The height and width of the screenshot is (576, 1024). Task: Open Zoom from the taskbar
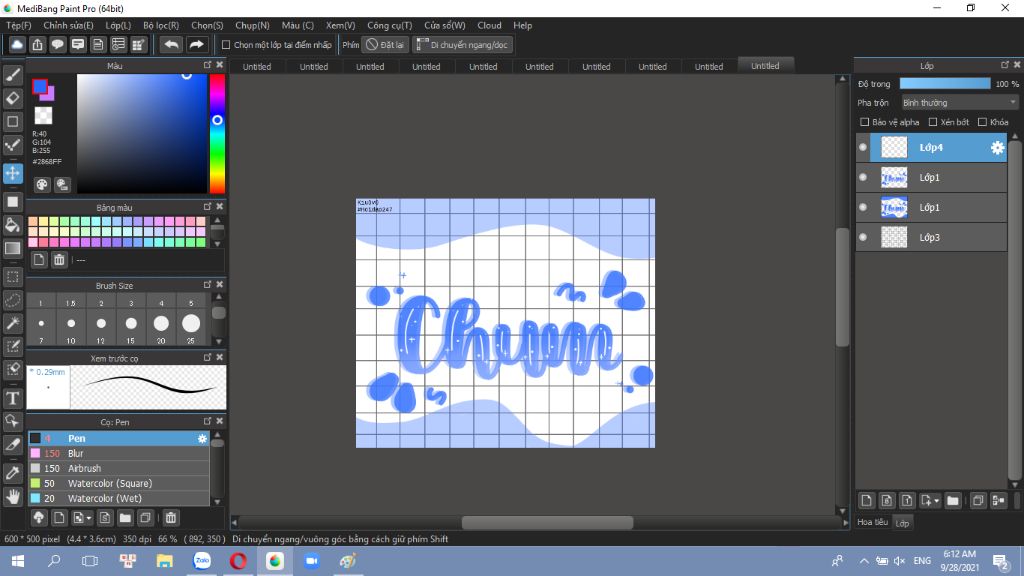click(x=312, y=561)
